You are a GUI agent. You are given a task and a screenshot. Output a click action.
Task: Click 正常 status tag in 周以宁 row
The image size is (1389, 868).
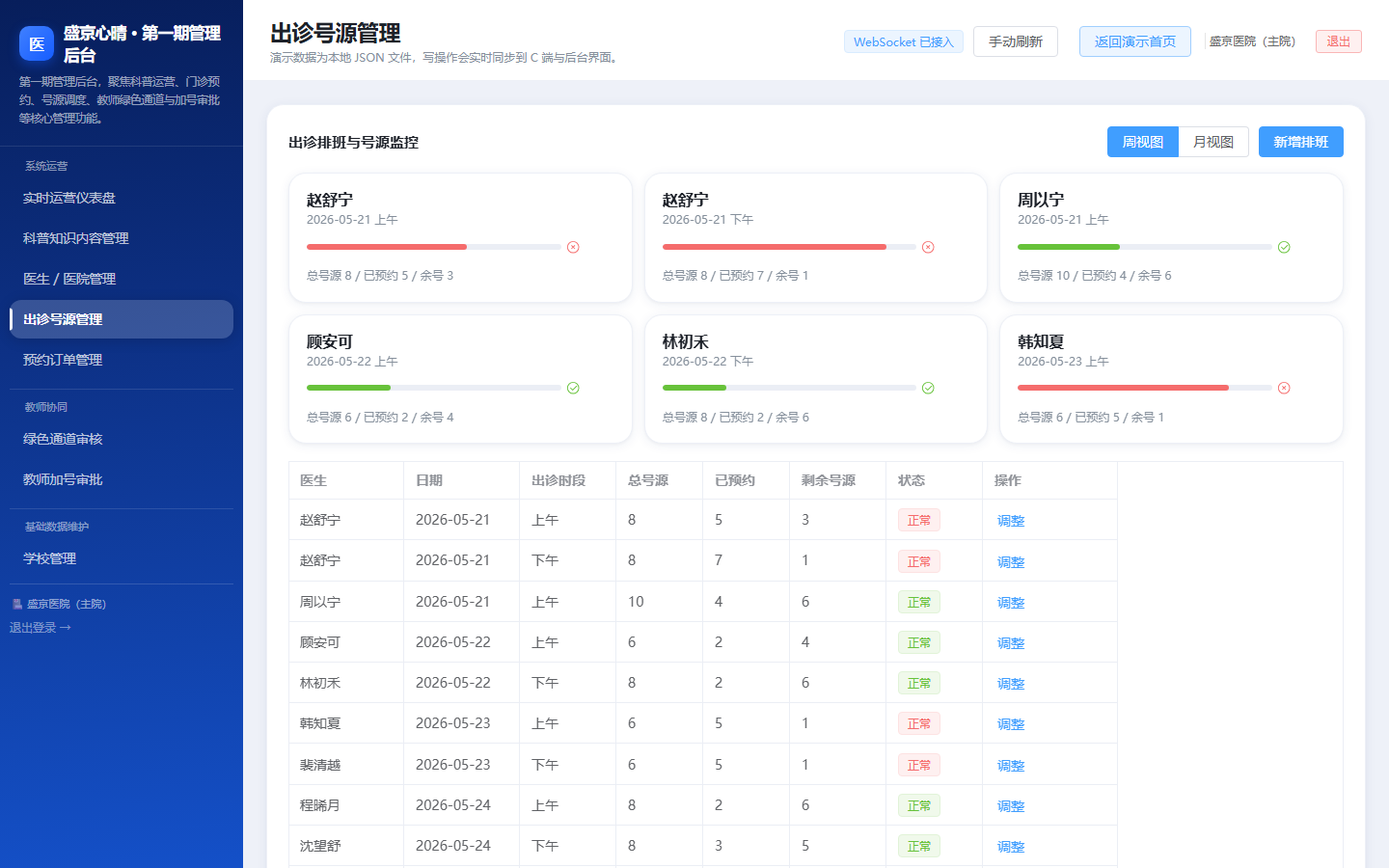pyautogui.click(x=919, y=602)
